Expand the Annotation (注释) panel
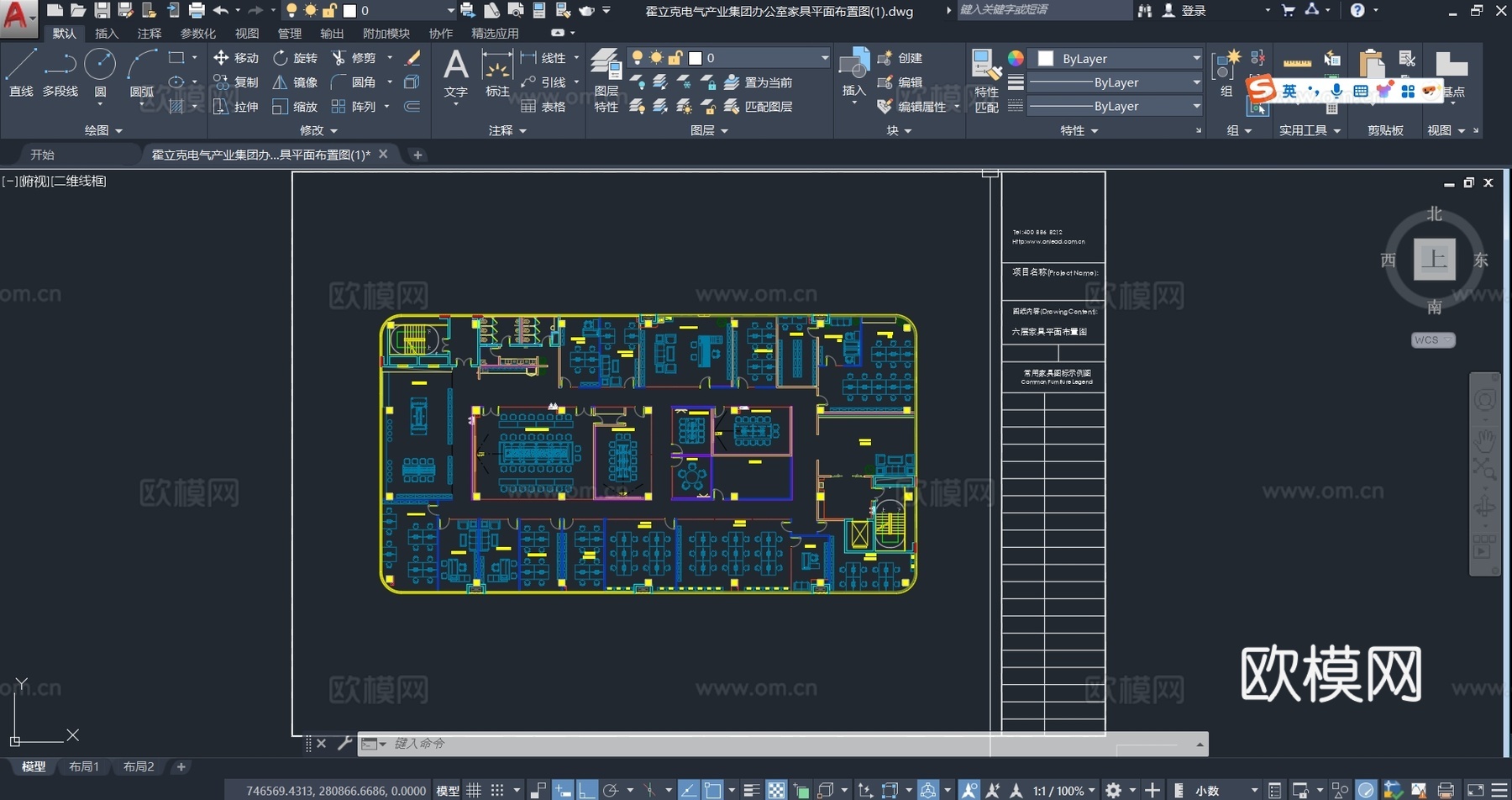 507,130
